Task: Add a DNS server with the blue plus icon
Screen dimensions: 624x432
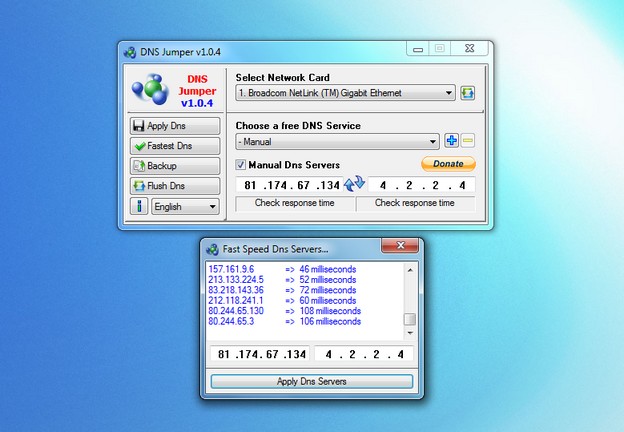Action: 451,140
